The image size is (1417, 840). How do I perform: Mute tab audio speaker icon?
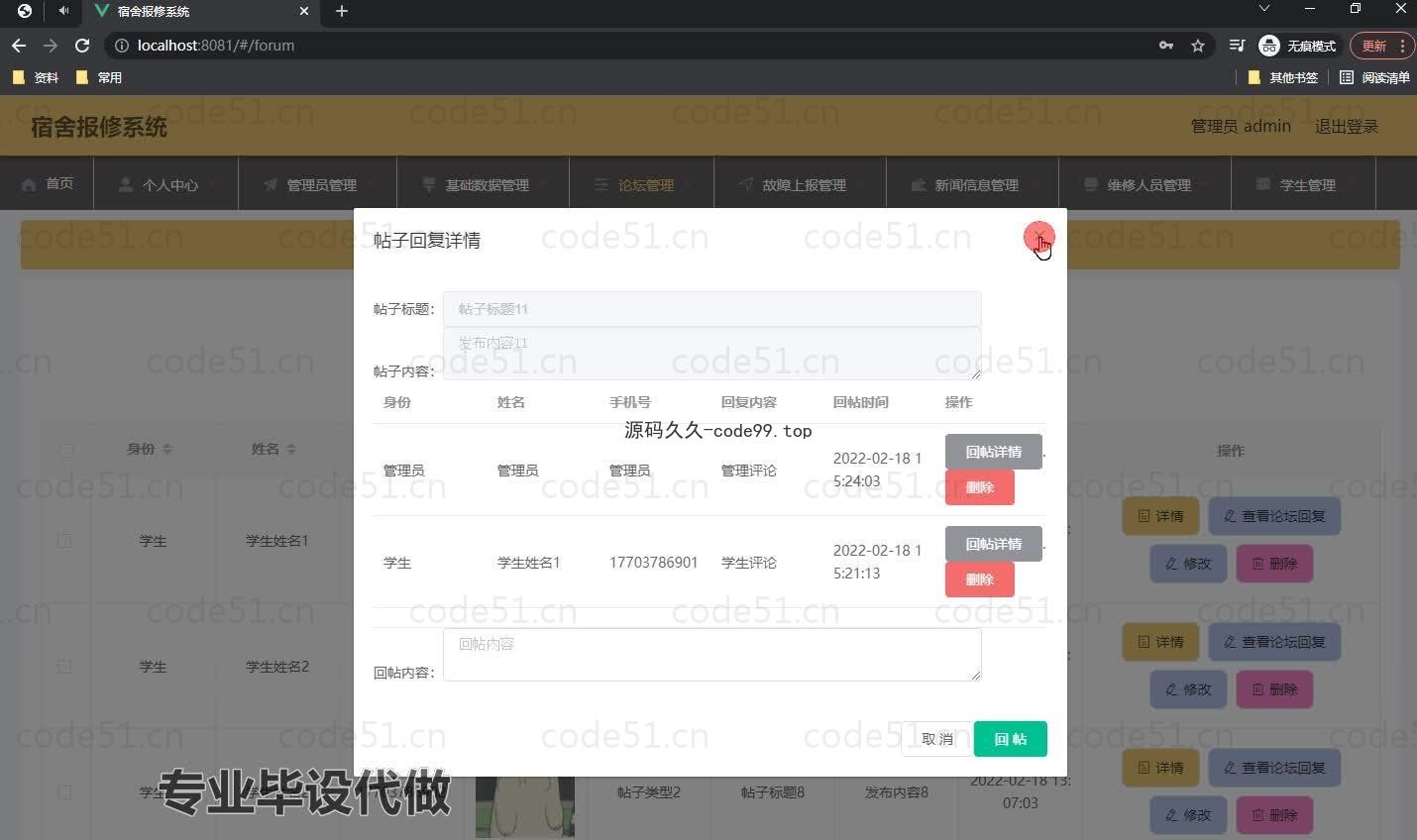(63, 11)
